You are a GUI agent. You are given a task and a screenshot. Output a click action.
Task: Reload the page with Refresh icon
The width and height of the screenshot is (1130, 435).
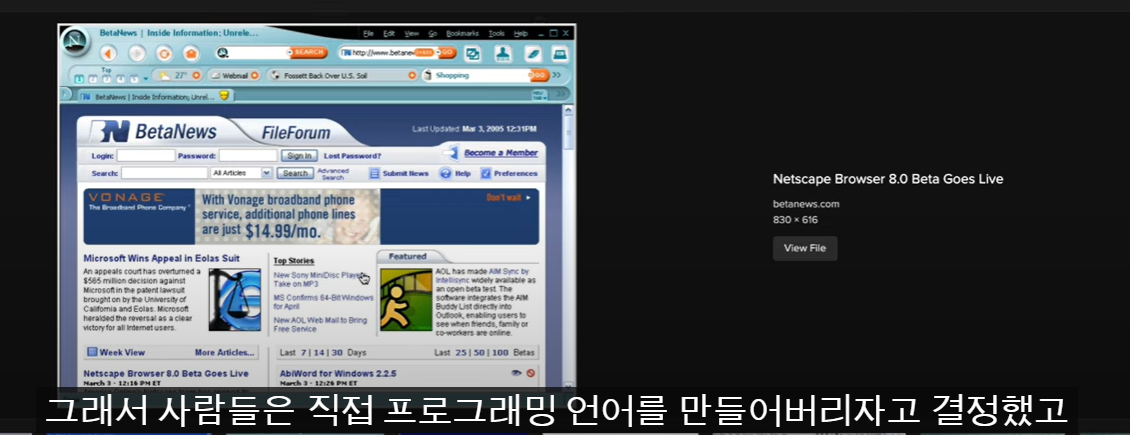pyautogui.click(x=164, y=53)
